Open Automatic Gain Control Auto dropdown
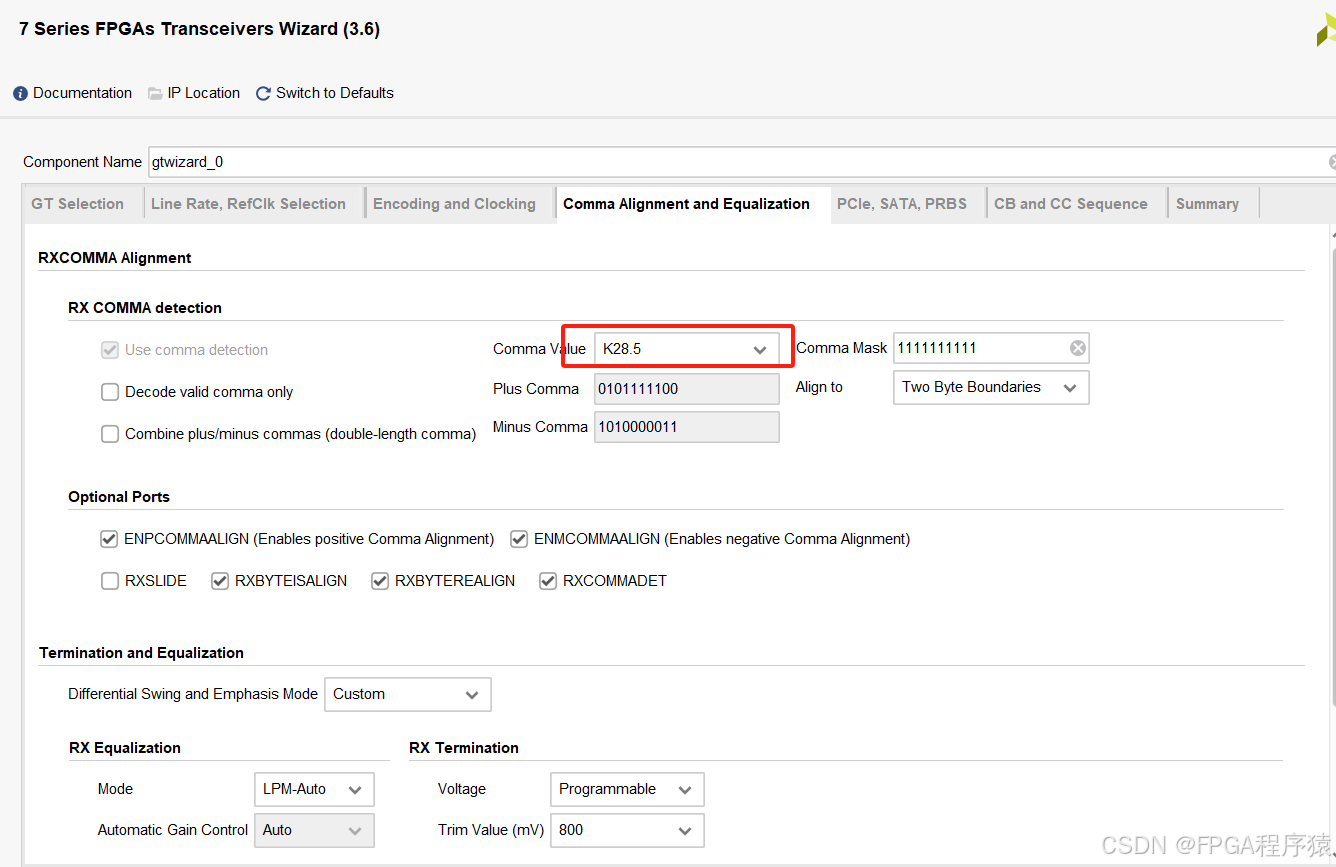Image resolution: width=1336 pixels, height=867 pixels. pyautogui.click(x=314, y=830)
